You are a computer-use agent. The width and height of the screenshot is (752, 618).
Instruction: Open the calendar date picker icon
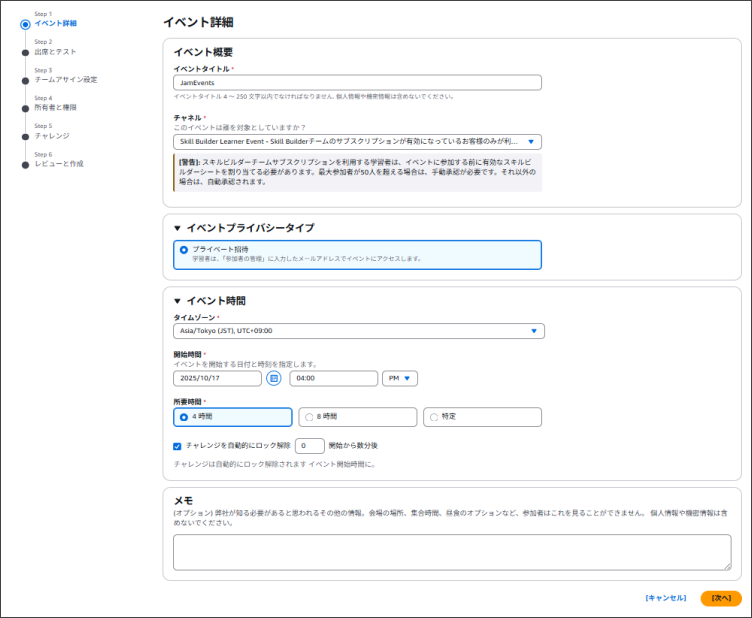pos(274,378)
